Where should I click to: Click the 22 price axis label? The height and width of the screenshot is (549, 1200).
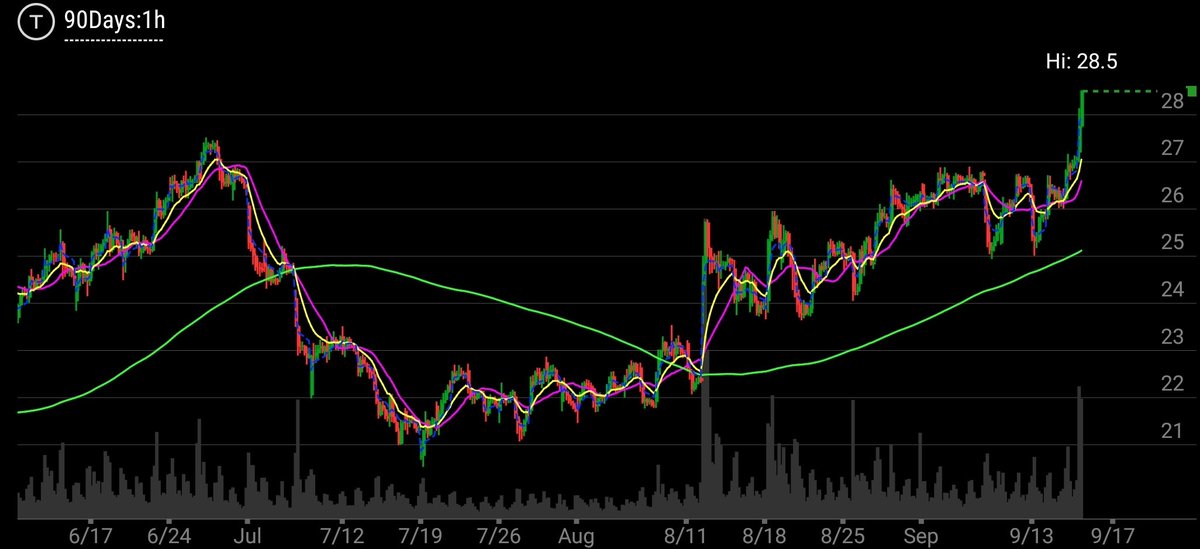tap(1173, 385)
